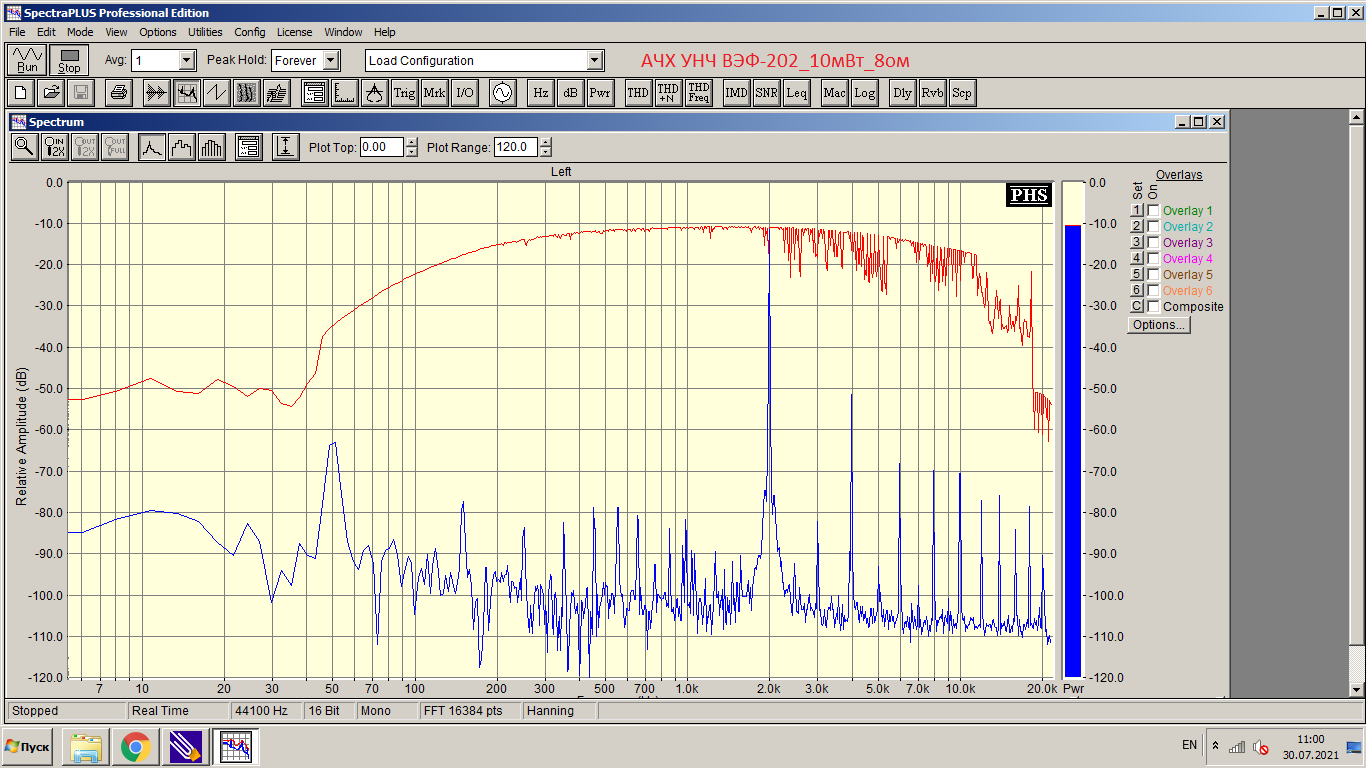
Task: Click the magnifier zoom icon in Spectrum window
Action: (25, 147)
